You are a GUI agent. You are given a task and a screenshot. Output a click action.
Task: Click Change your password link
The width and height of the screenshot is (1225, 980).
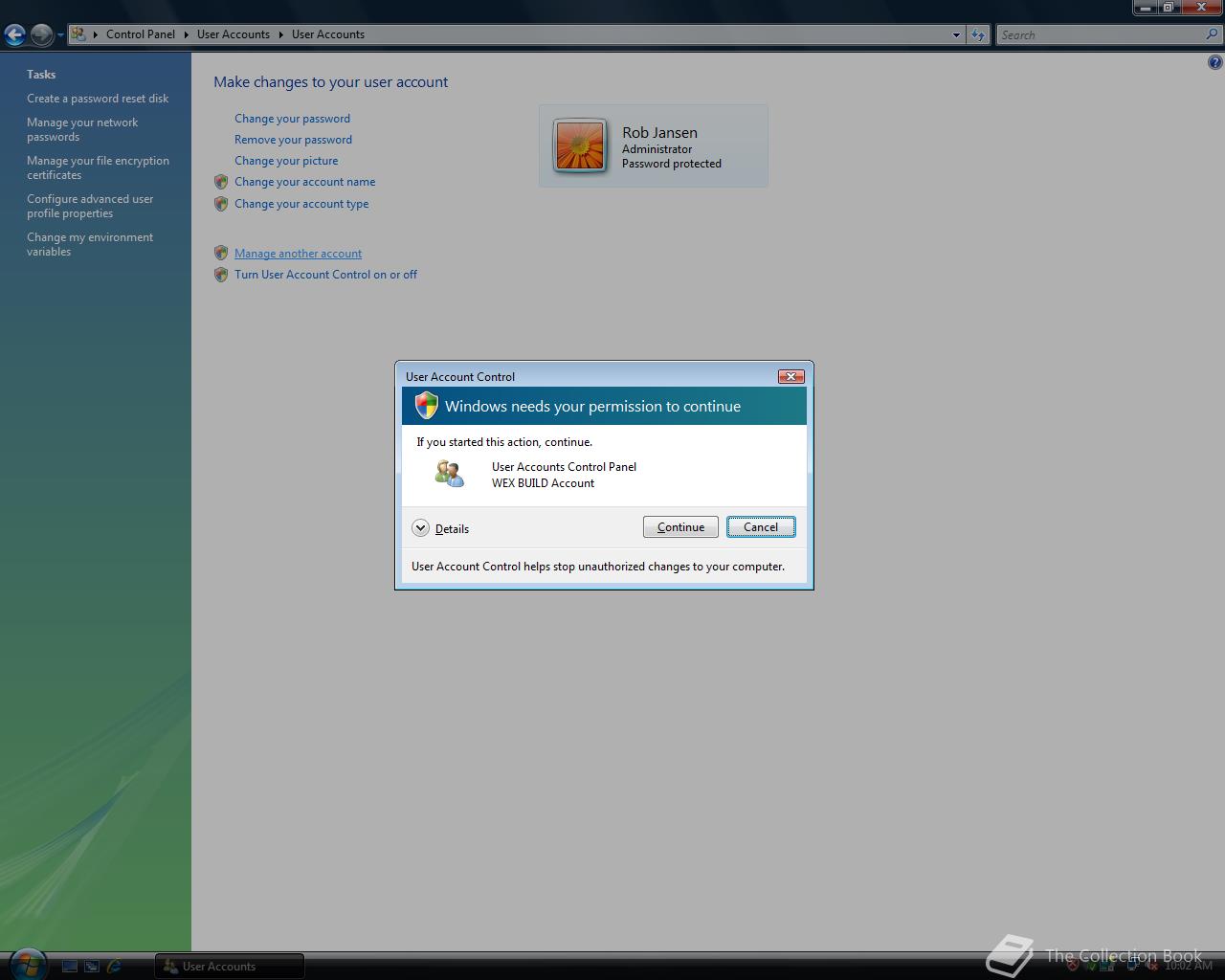(x=292, y=119)
